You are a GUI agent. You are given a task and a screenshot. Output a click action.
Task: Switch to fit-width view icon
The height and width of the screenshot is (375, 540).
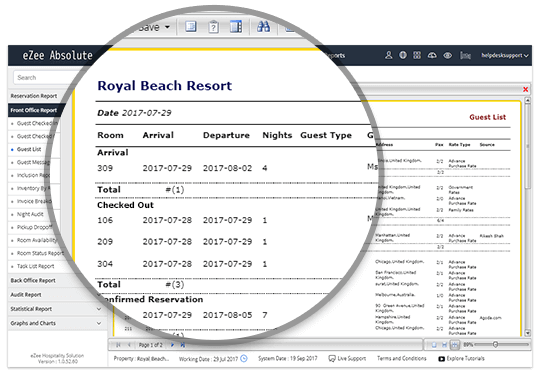444,345
